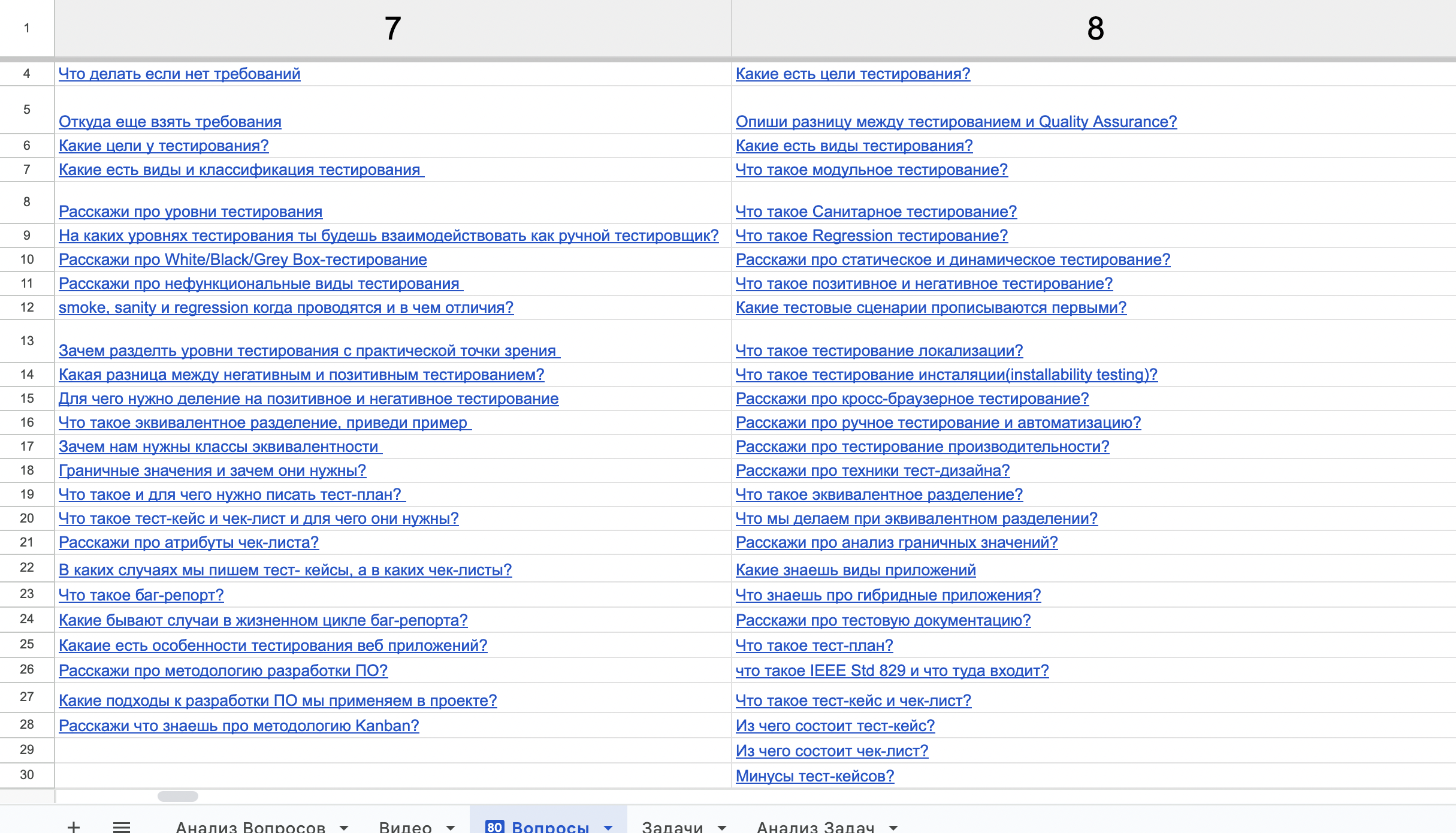This screenshot has height=833, width=1456.
Task: Switch to the Анализ Задач sheet tab
Action: point(815,827)
